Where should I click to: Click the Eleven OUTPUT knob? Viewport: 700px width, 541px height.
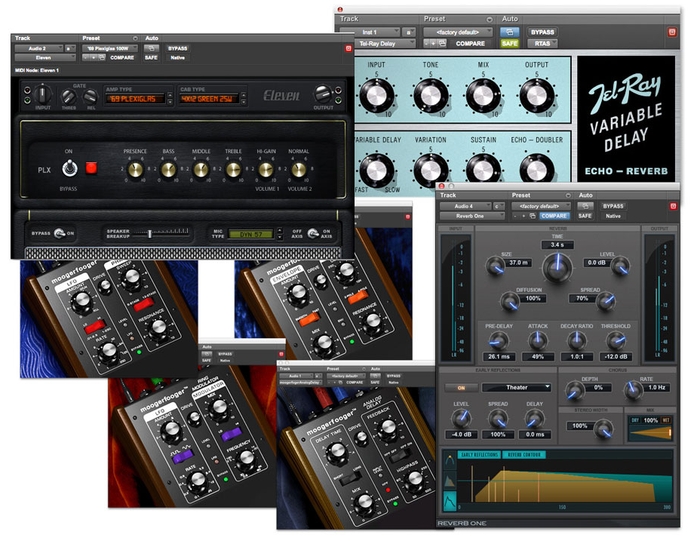pyautogui.click(x=322, y=94)
